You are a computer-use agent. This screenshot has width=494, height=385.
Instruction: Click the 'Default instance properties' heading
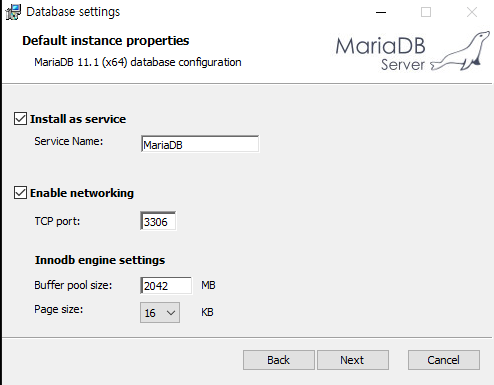coord(106,41)
